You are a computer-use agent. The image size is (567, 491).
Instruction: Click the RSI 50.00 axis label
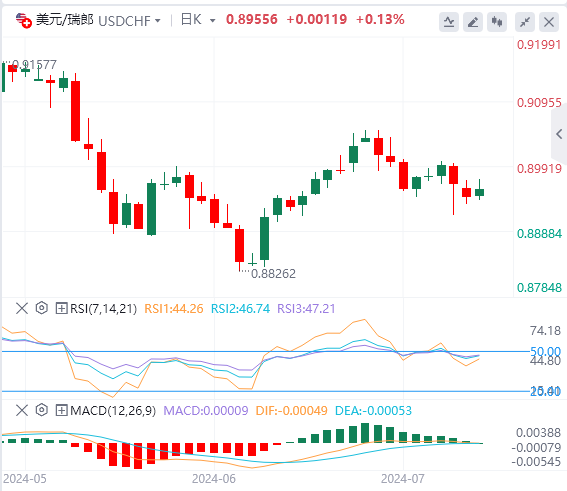(545, 351)
